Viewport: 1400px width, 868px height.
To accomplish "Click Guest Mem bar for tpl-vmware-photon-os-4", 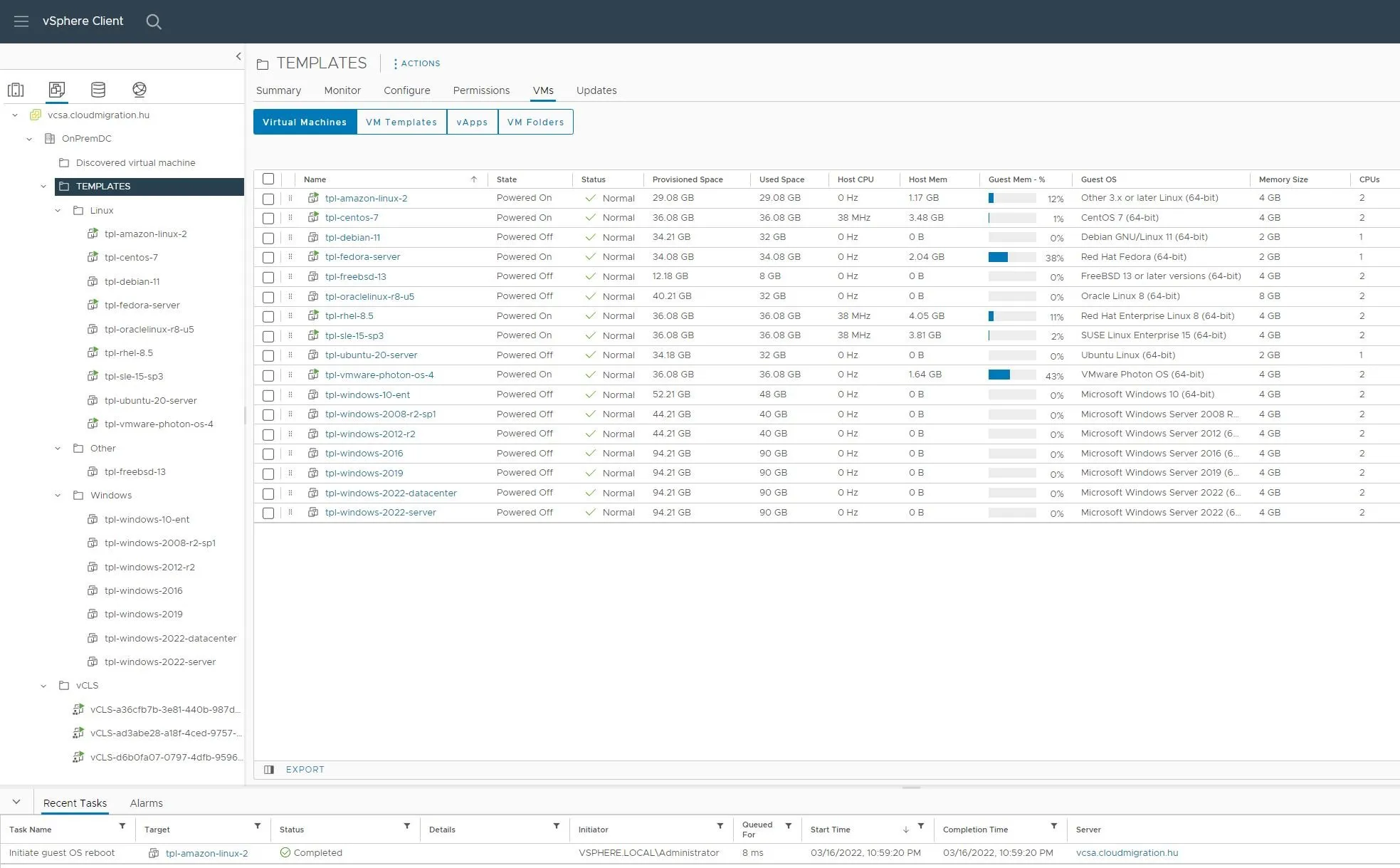I will [1012, 375].
